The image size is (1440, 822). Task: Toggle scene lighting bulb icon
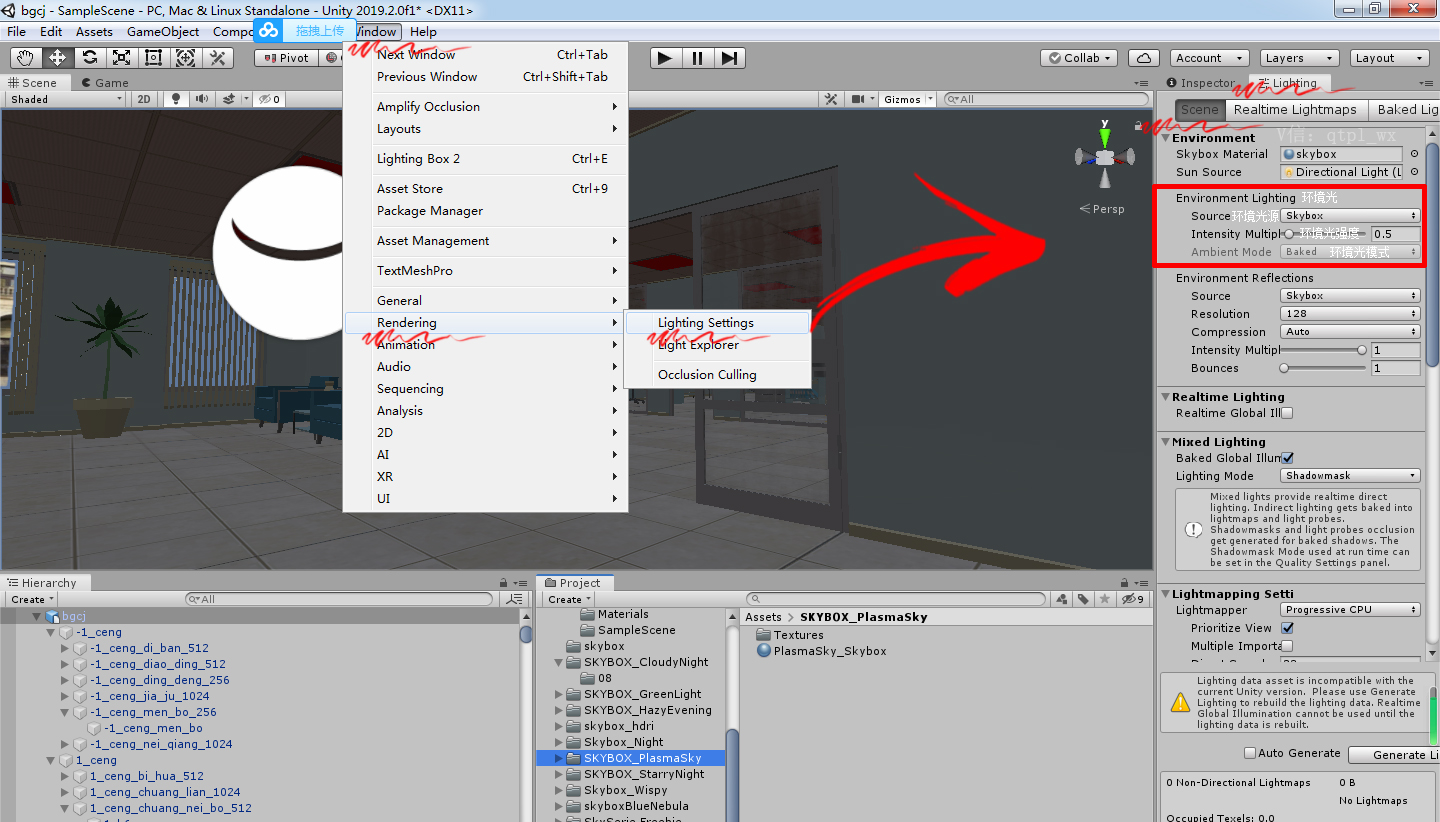click(176, 99)
